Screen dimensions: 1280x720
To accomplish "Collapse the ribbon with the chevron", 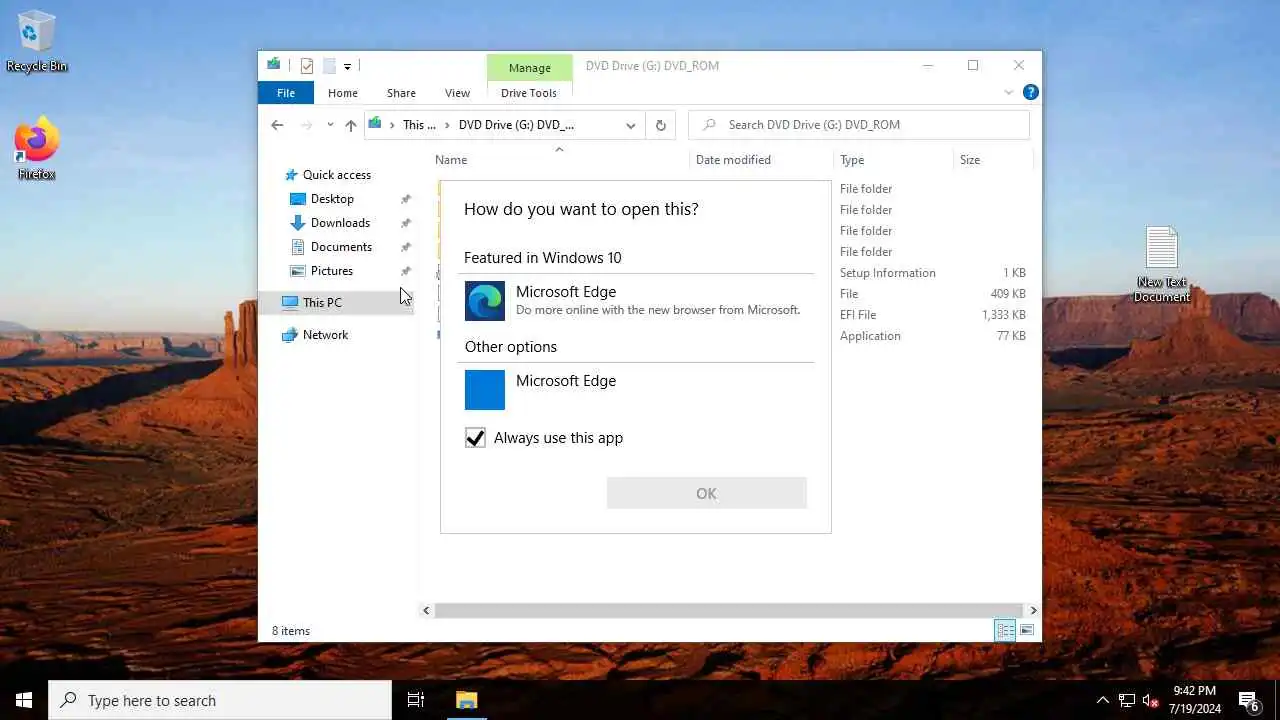I will pyautogui.click(x=1008, y=92).
